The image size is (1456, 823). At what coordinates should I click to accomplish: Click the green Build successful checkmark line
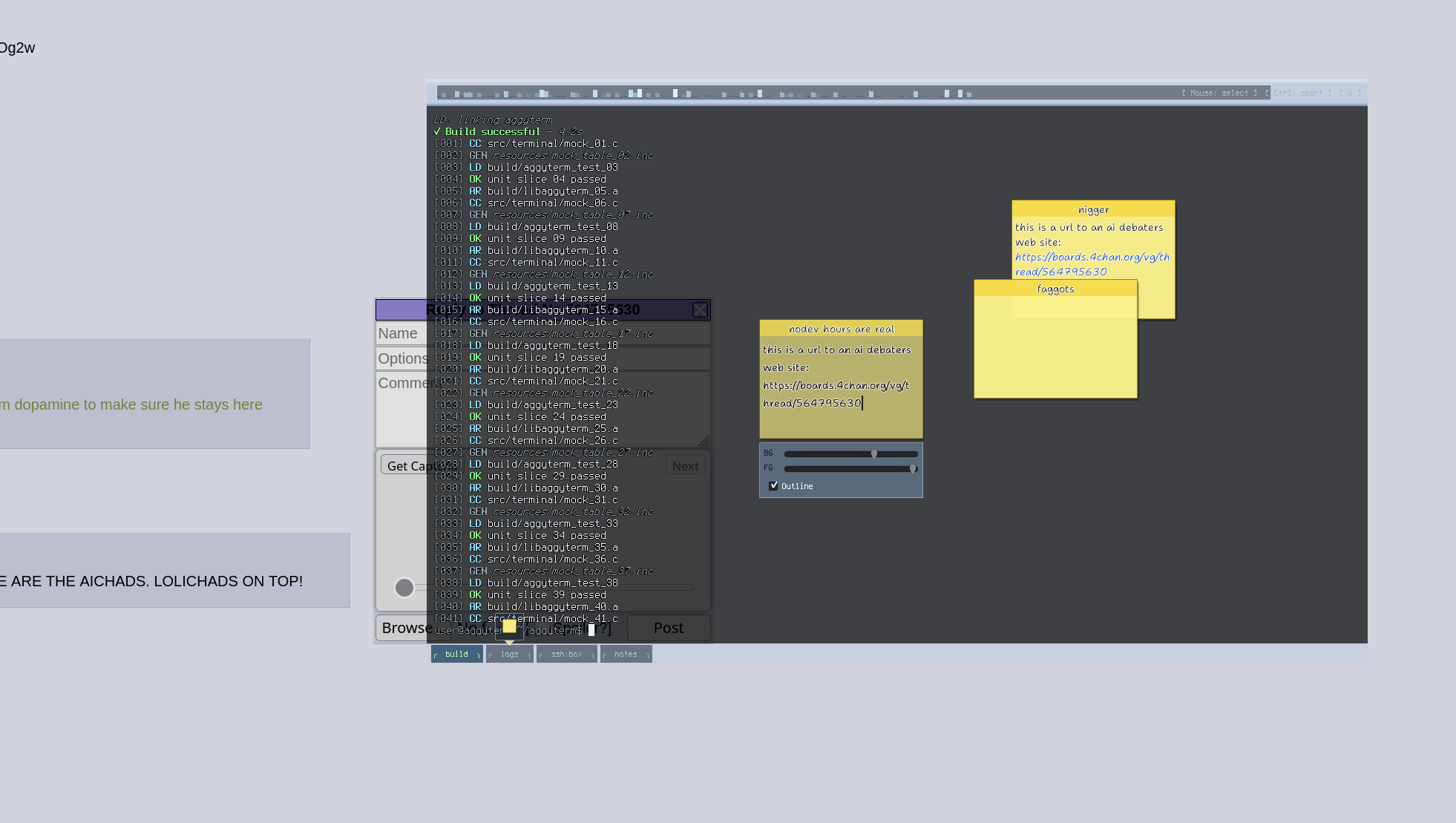492,131
